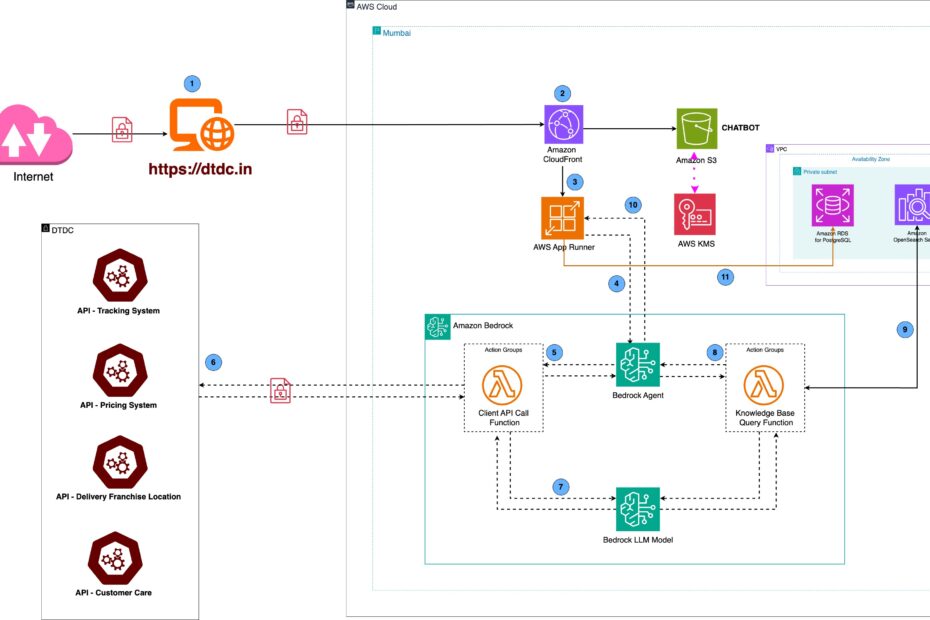Select the 'CHATBOT' label
Viewport: 930px width, 620px height.
click(740, 128)
